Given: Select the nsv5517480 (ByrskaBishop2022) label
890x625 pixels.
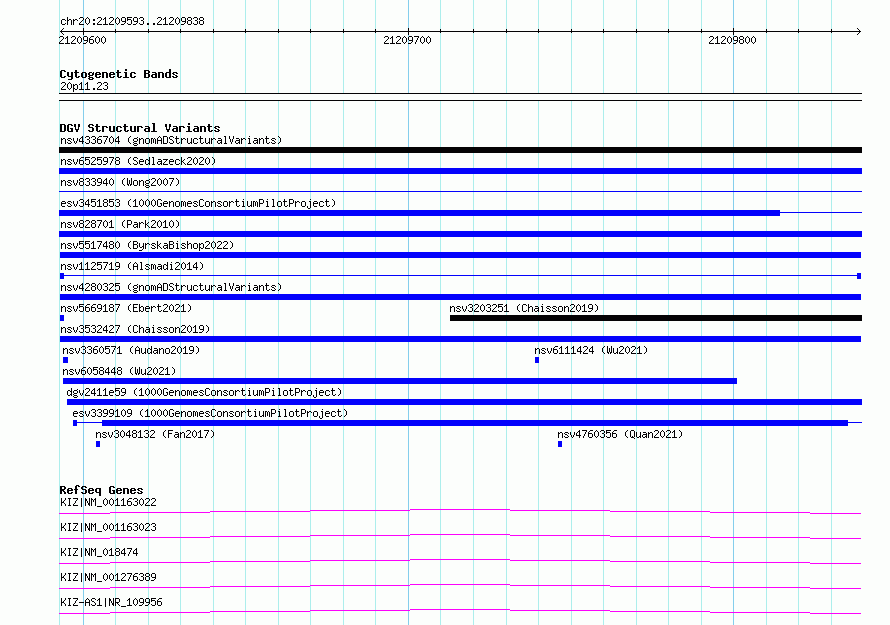Looking at the screenshot, I should (147, 245).
